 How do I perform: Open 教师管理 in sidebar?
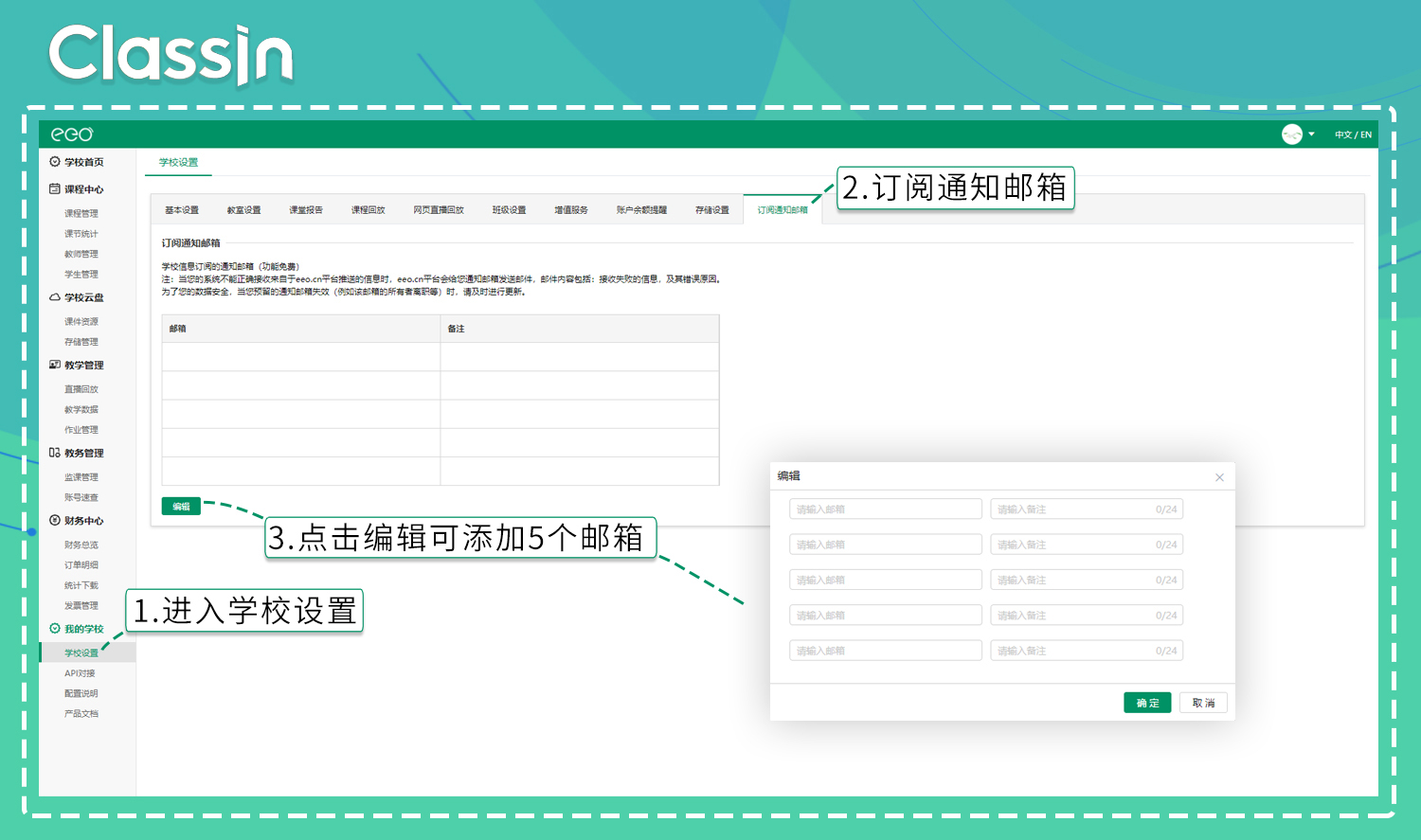81,254
